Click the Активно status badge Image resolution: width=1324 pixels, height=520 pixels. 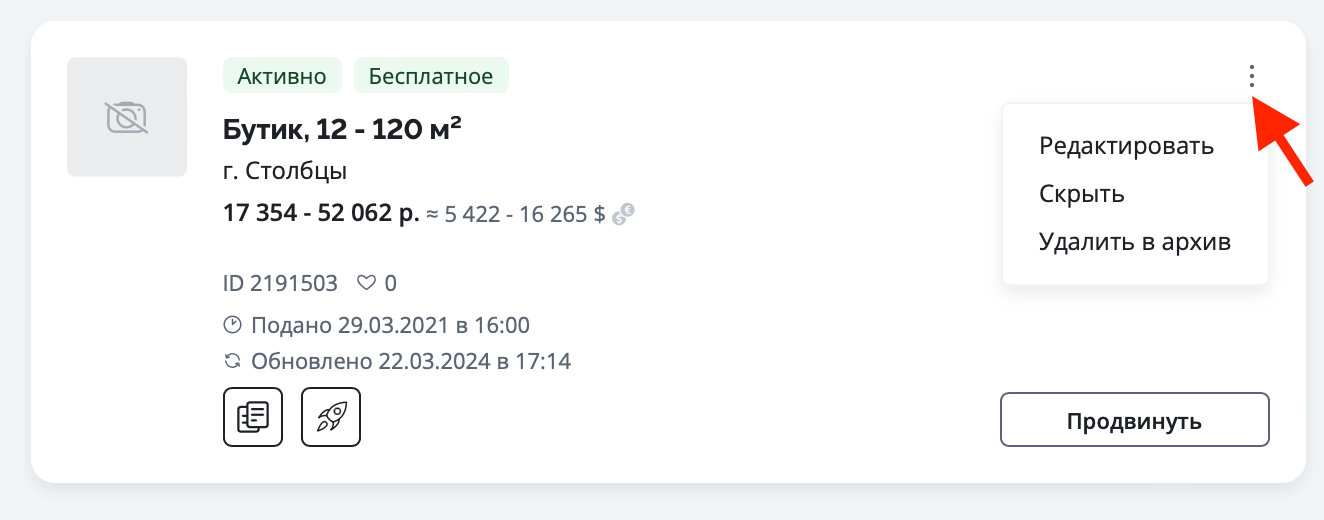click(x=282, y=76)
